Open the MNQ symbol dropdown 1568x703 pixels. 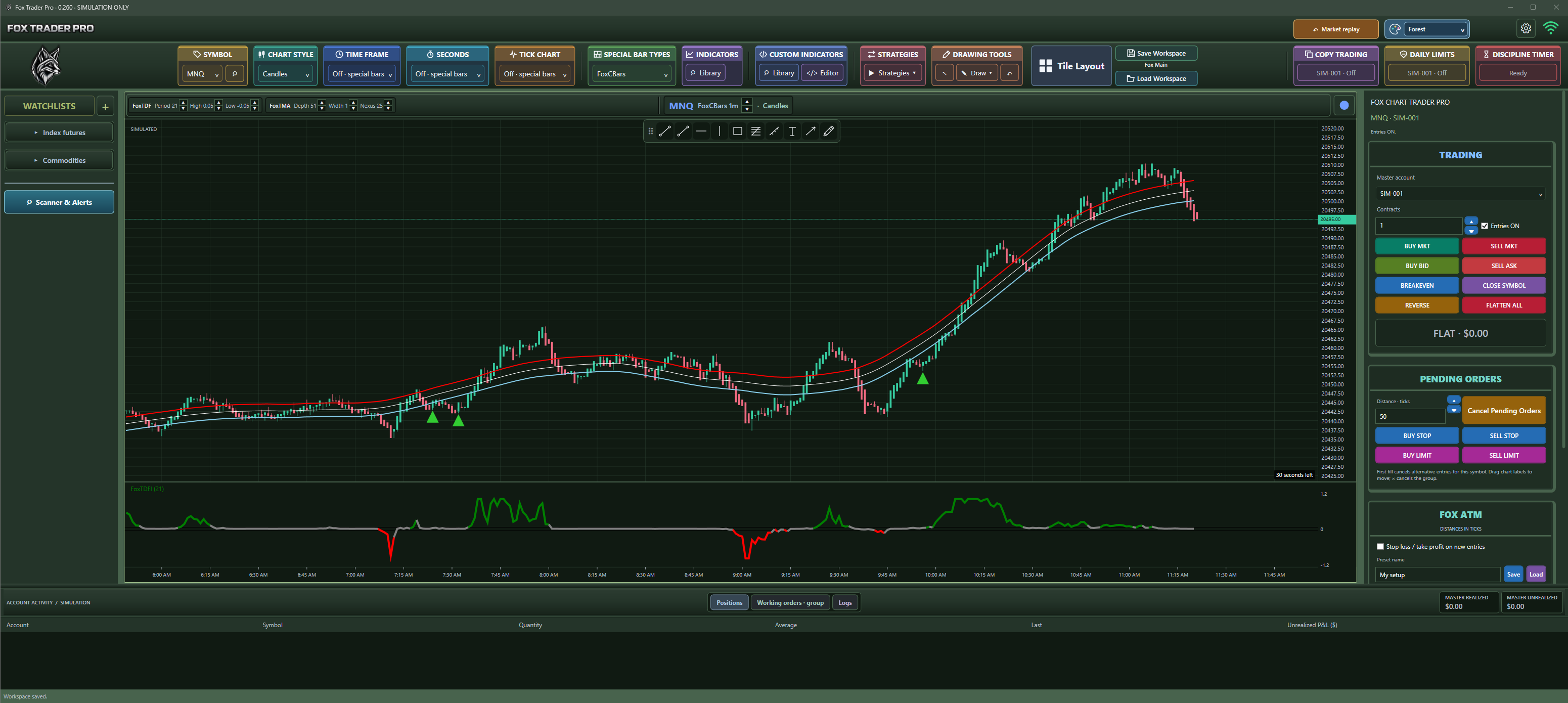pyautogui.click(x=203, y=74)
